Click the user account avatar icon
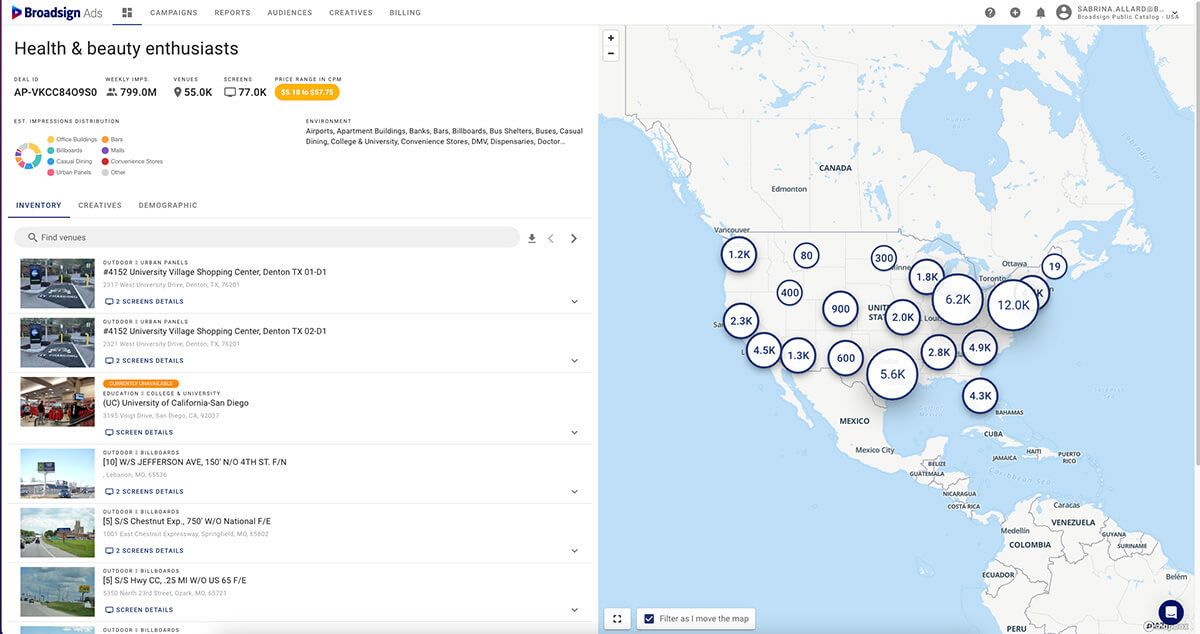 pos(1064,12)
